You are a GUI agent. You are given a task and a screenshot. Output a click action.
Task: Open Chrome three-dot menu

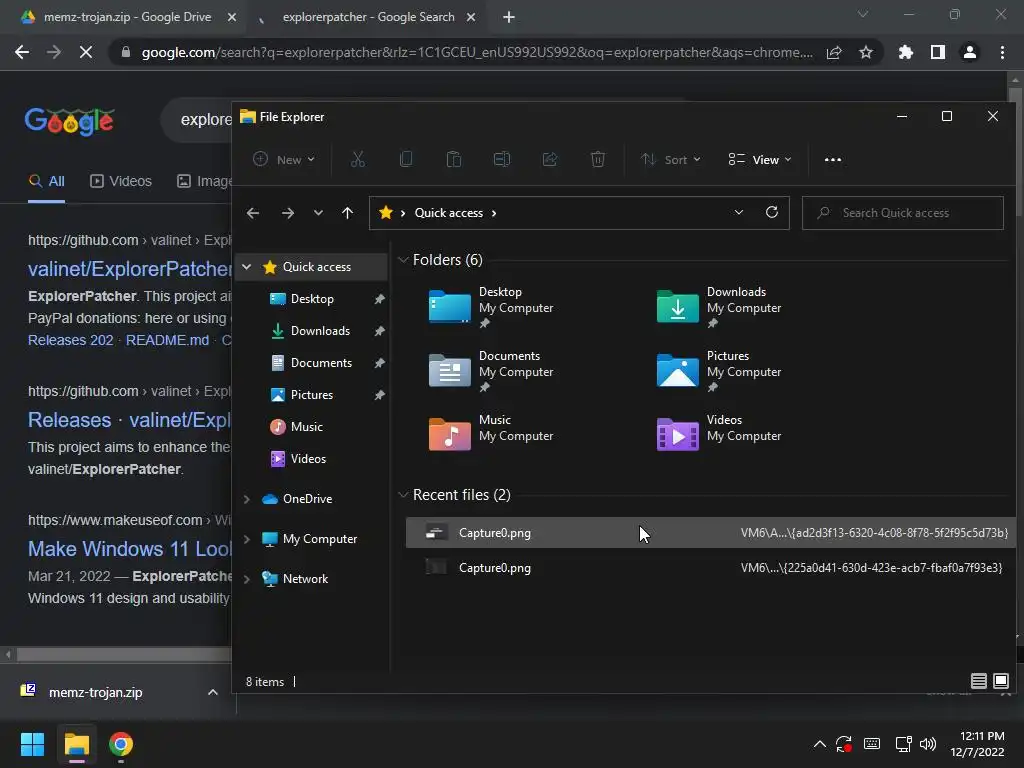click(x=1002, y=52)
